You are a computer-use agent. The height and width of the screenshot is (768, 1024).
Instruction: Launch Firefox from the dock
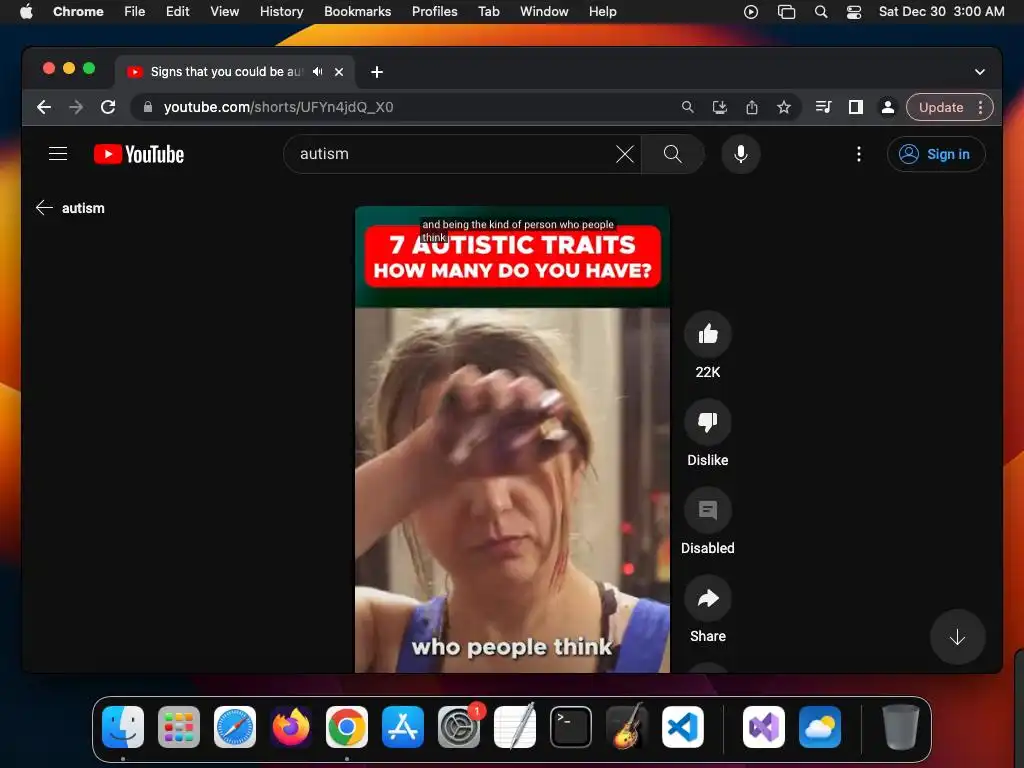pyautogui.click(x=291, y=727)
